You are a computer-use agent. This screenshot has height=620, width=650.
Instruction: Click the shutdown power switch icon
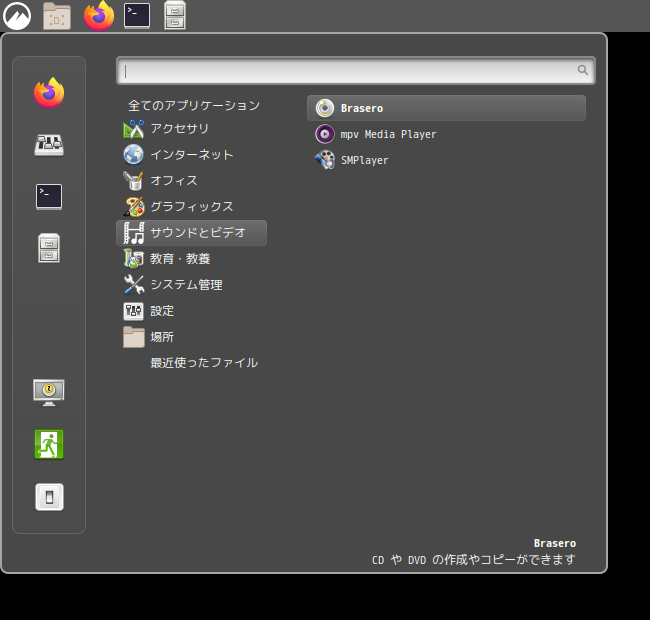point(49,497)
